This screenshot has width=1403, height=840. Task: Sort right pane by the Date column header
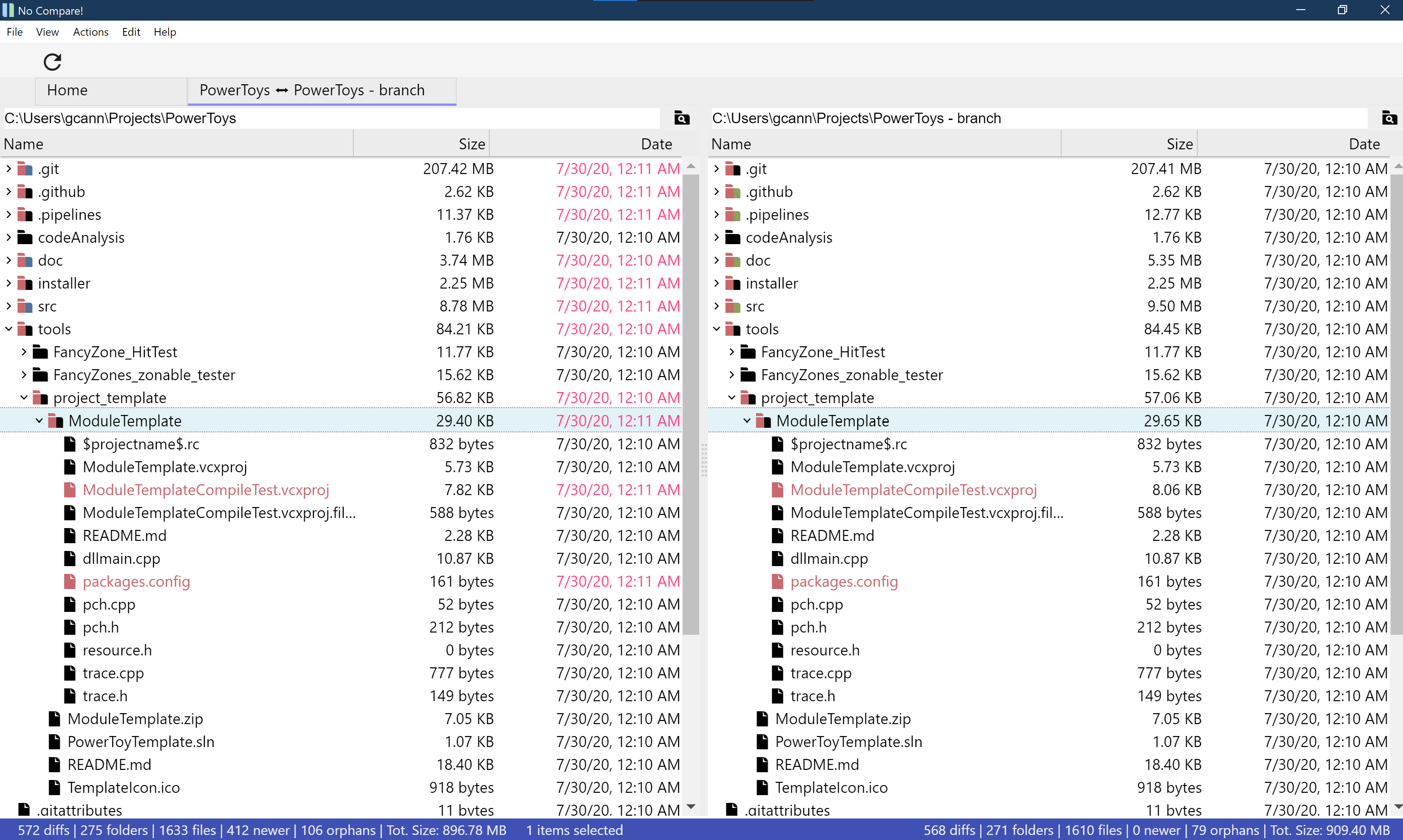[1364, 143]
